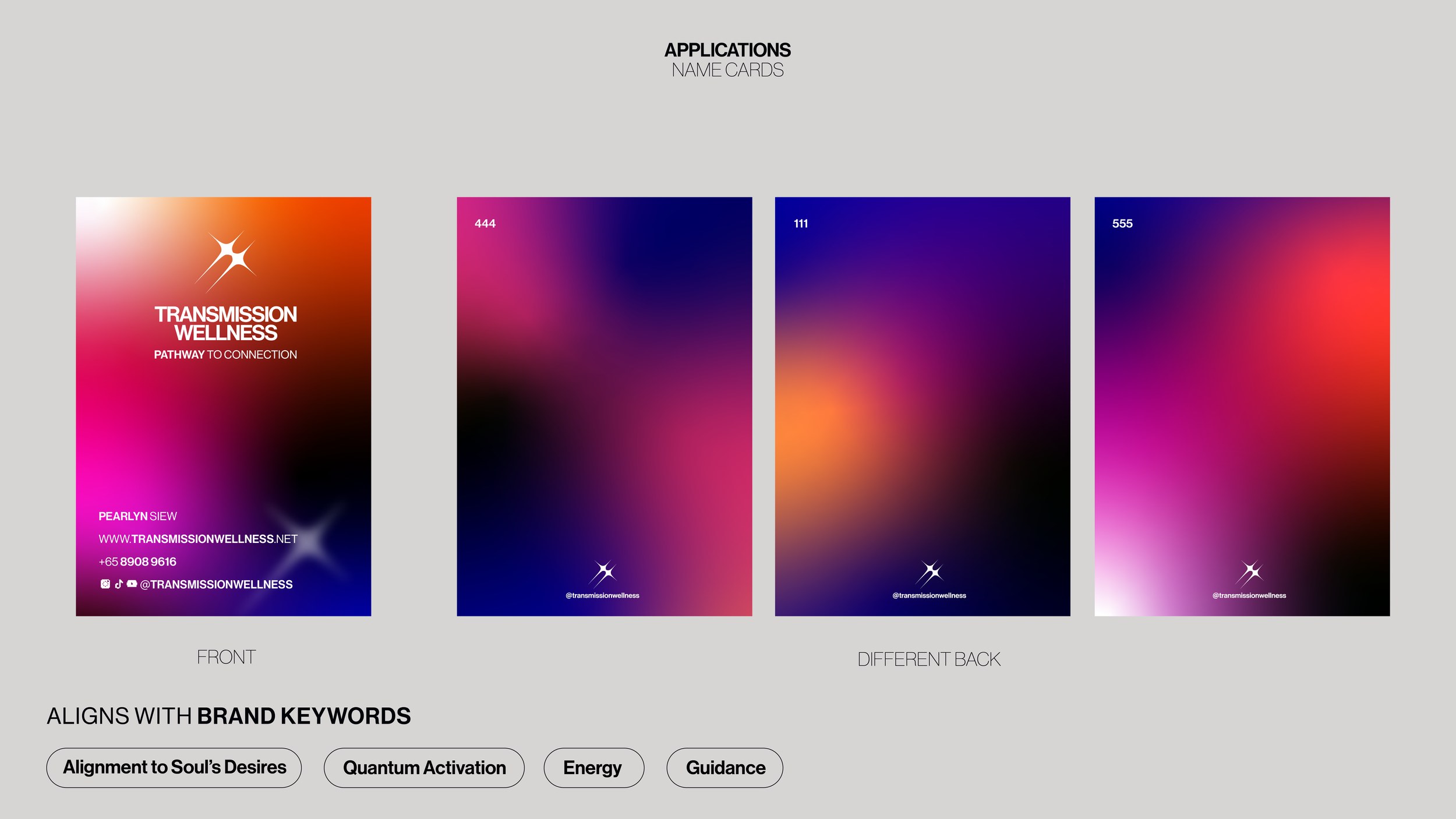This screenshot has height=819, width=1456.
Task: Click the blurred star glow on front card
Action: [310, 541]
